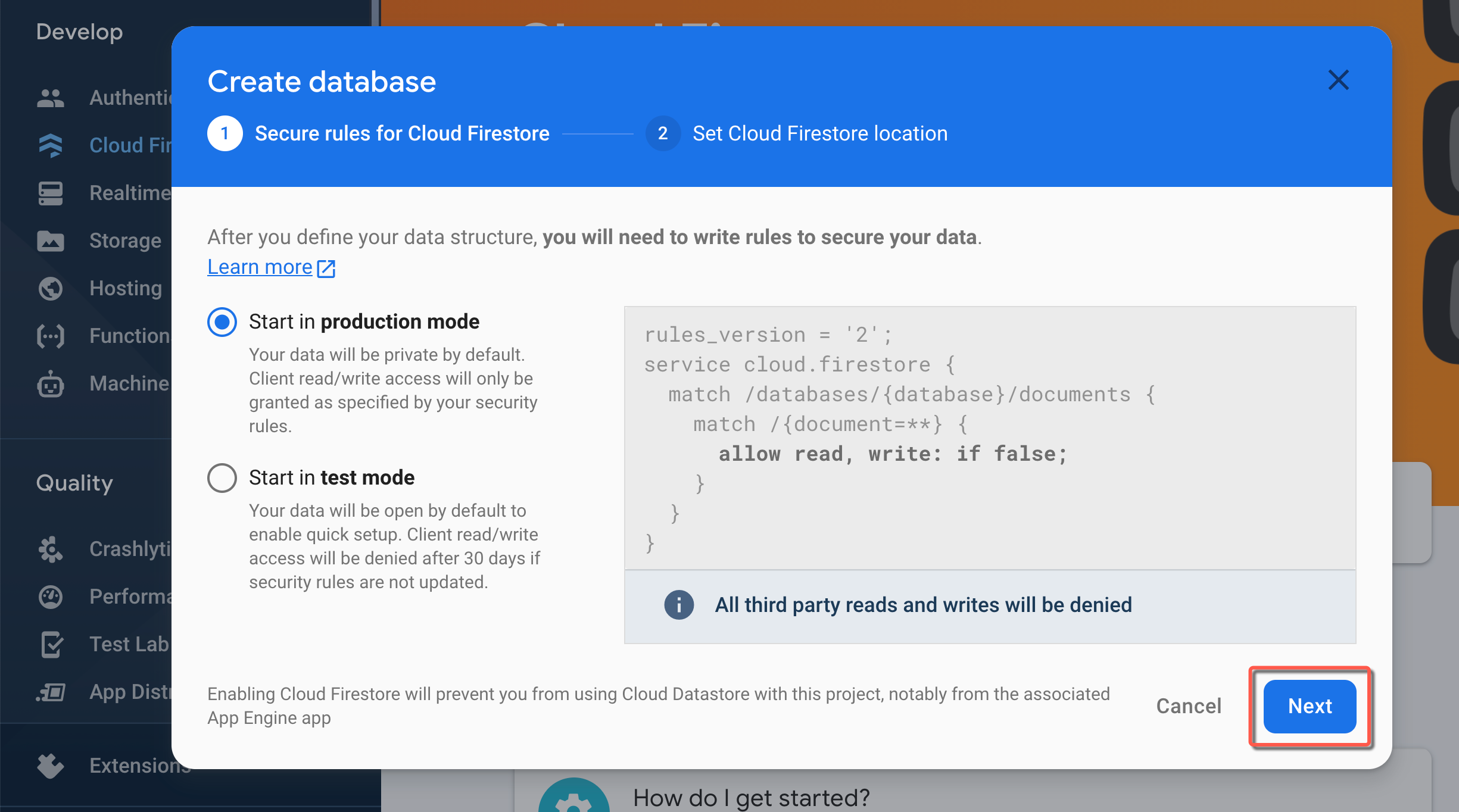Click the 'Create database' dialog title
The image size is (1459, 812).
322,82
